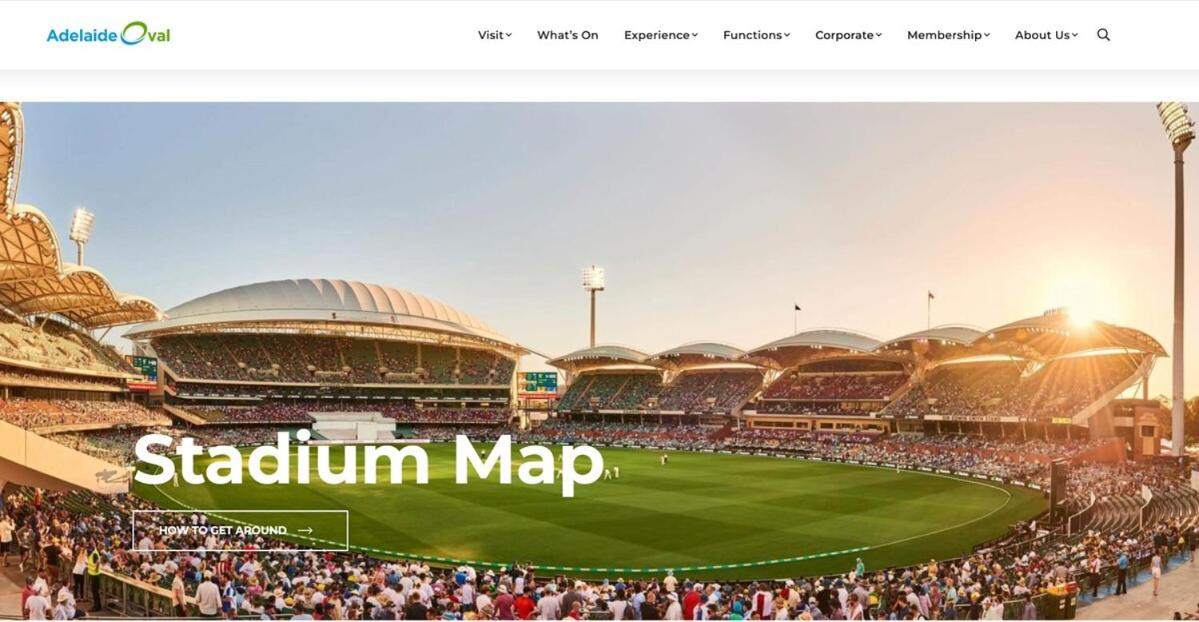The width and height of the screenshot is (1199, 622).
Task: Expand the Corporate dropdown chevron
Action: pyautogui.click(x=879, y=35)
